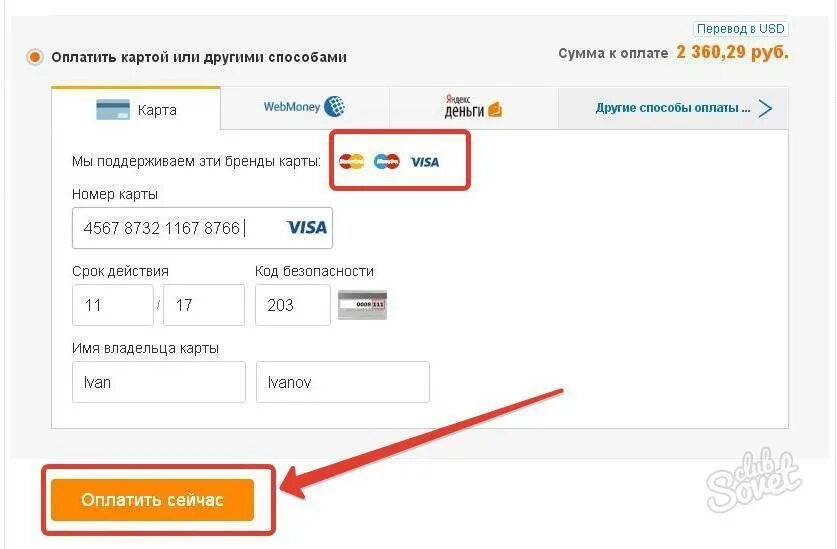Viewport: 837px width, 549px height.
Task: Click the VISA logo in supported brands
Action: tap(424, 161)
